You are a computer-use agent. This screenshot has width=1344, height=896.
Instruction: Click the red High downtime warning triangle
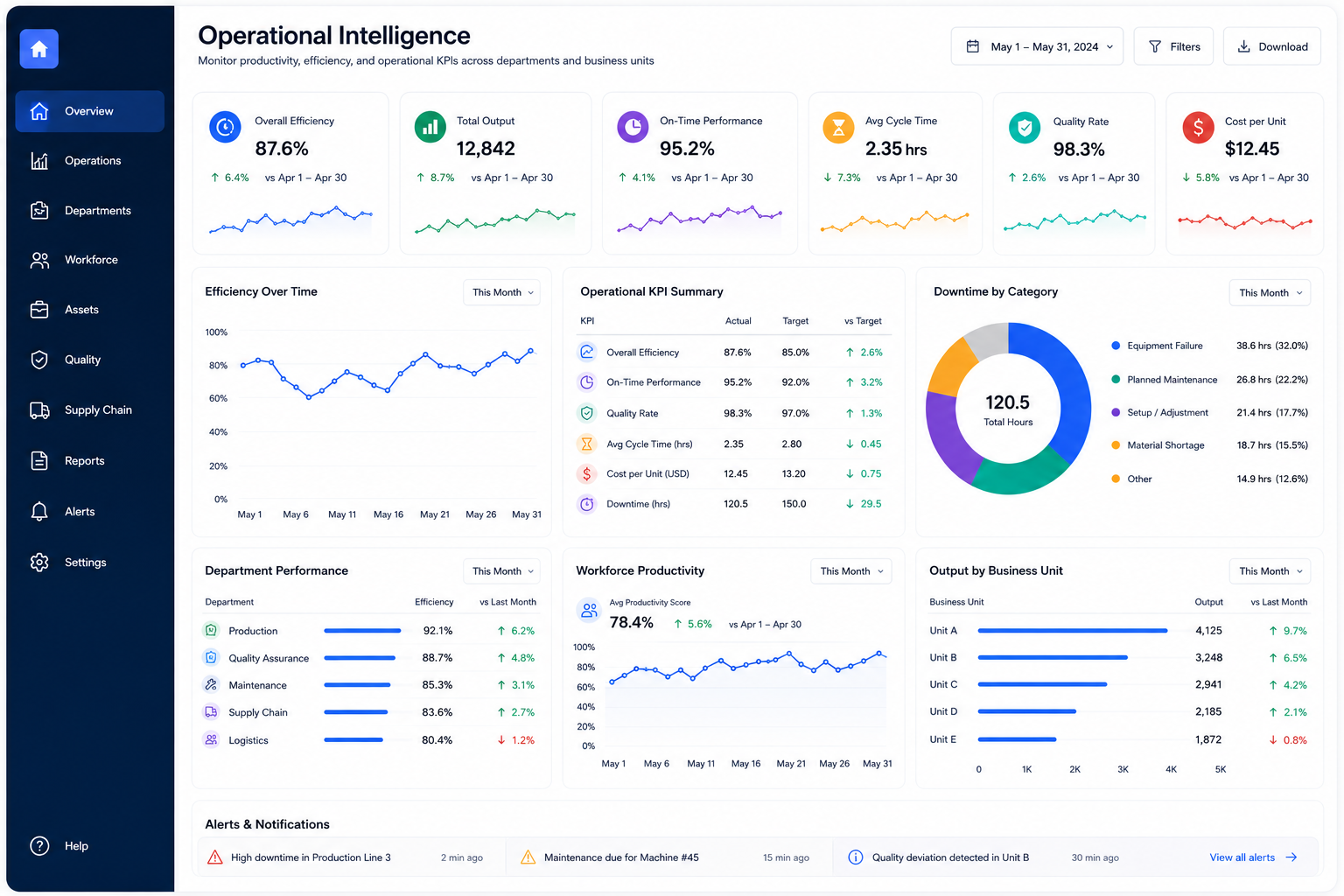(x=214, y=857)
